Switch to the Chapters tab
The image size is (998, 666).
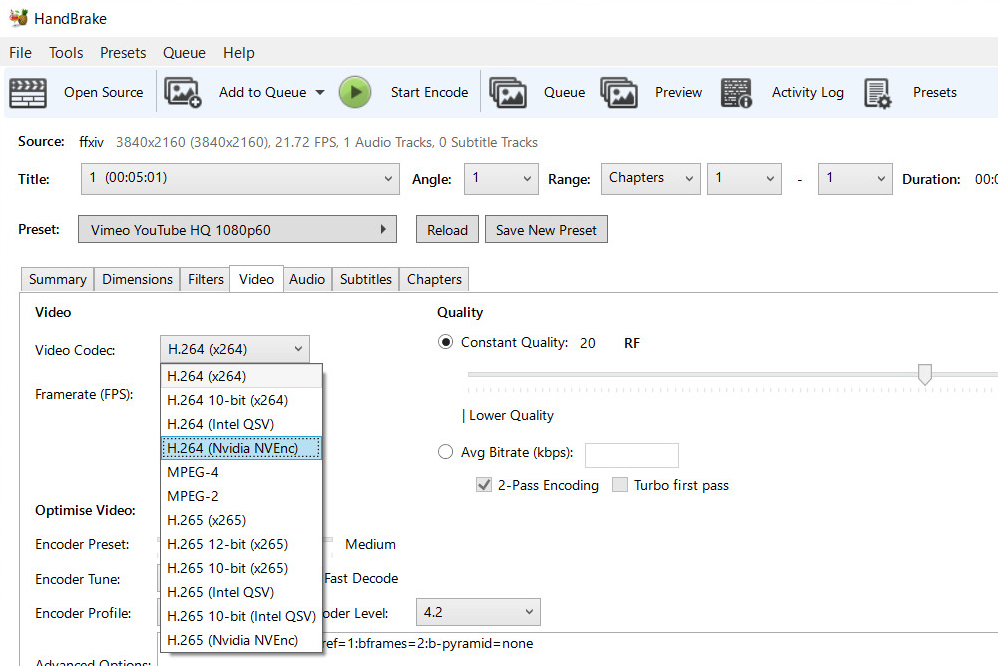(434, 280)
